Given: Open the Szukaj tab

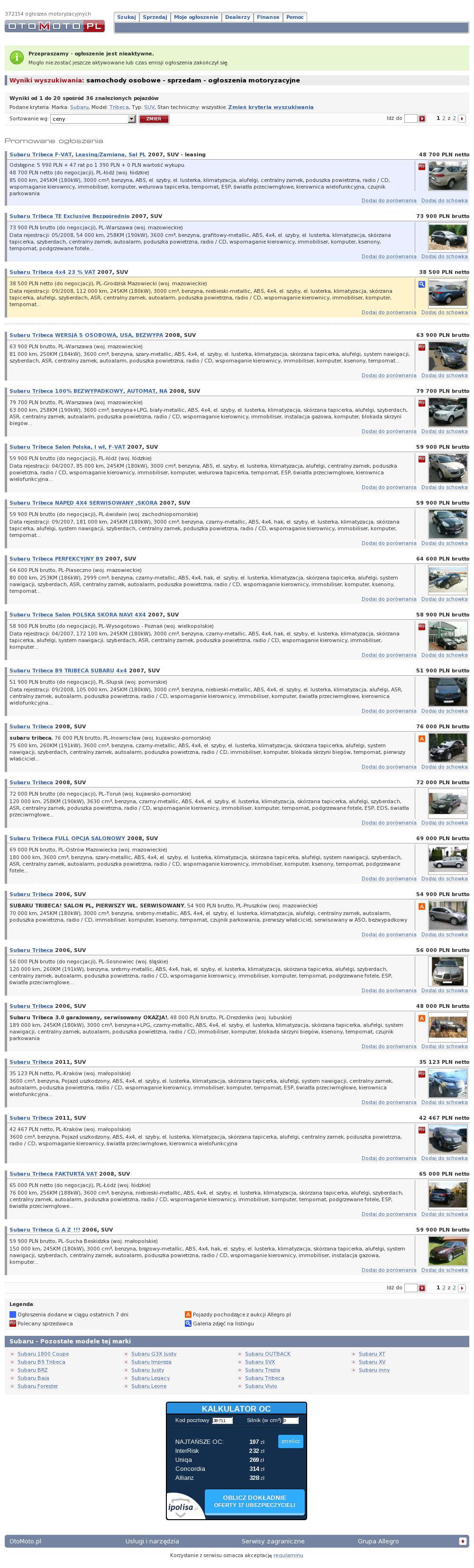Looking at the screenshot, I should pos(126,17).
